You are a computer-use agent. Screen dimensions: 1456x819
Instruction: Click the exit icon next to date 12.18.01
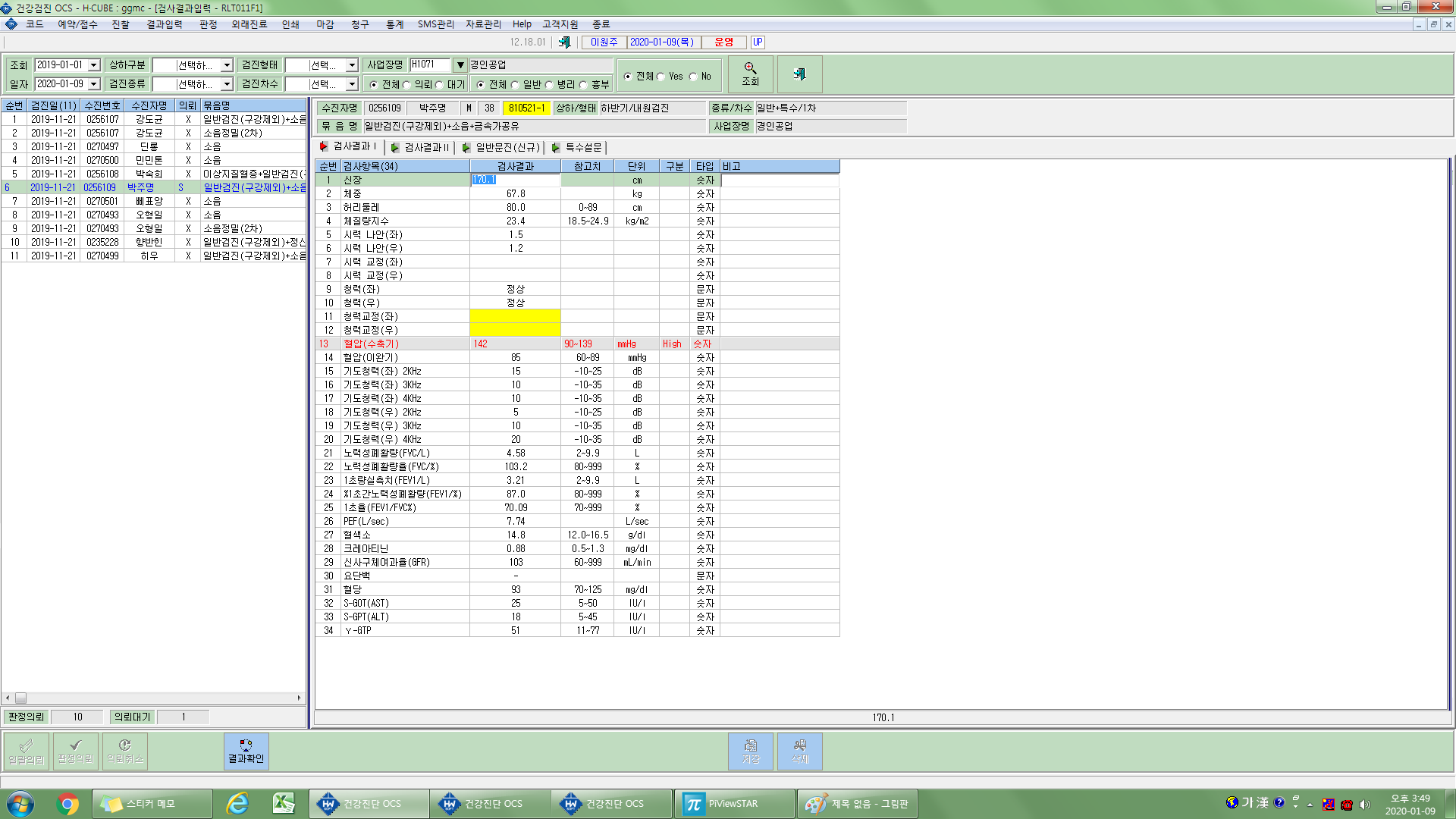[564, 42]
